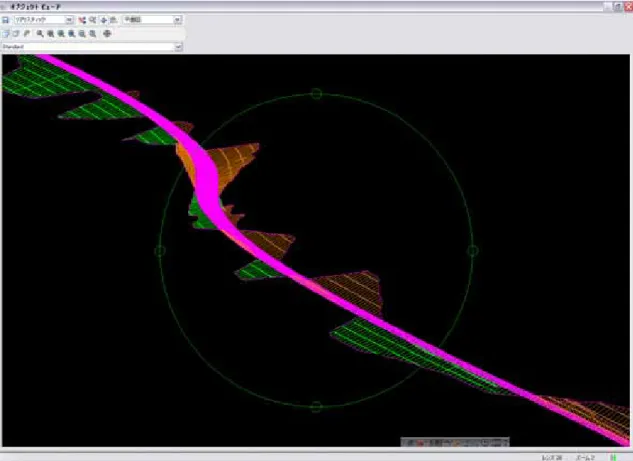Select the pan/orbit cross-shaped icon
The image size is (633, 461).
click(107, 34)
